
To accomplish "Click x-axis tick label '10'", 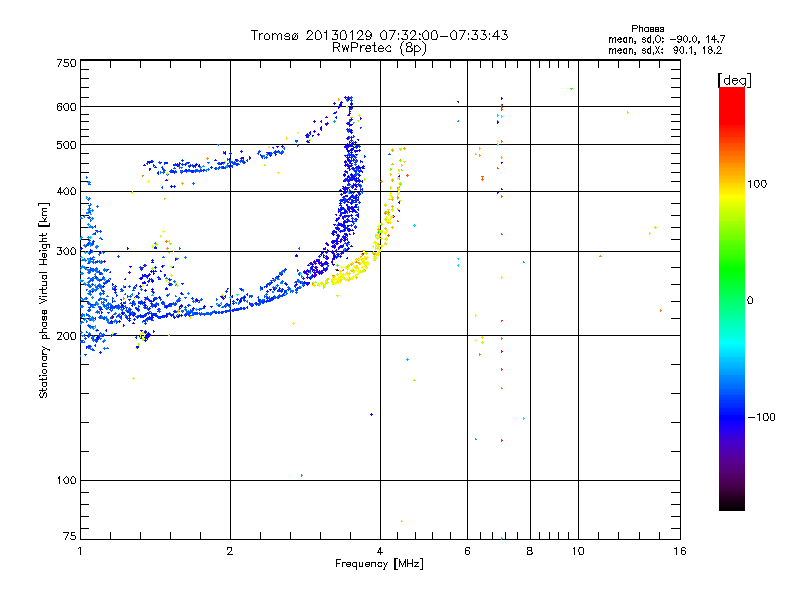I will click(578, 551).
